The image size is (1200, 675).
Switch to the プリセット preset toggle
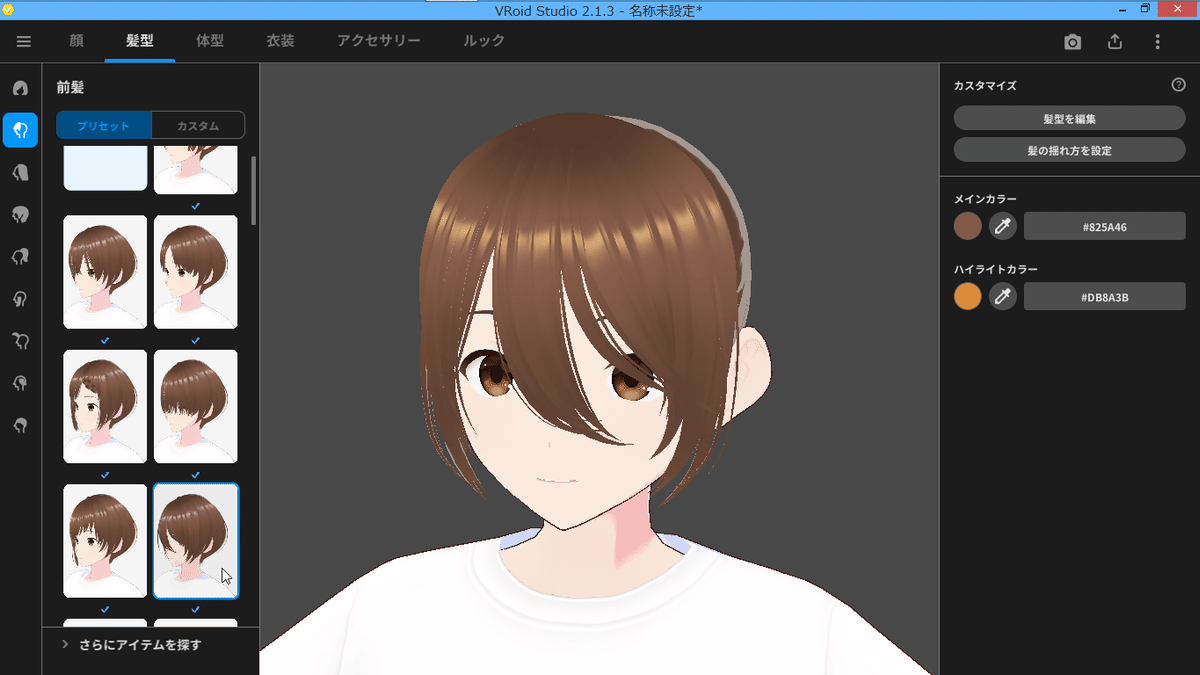point(103,125)
